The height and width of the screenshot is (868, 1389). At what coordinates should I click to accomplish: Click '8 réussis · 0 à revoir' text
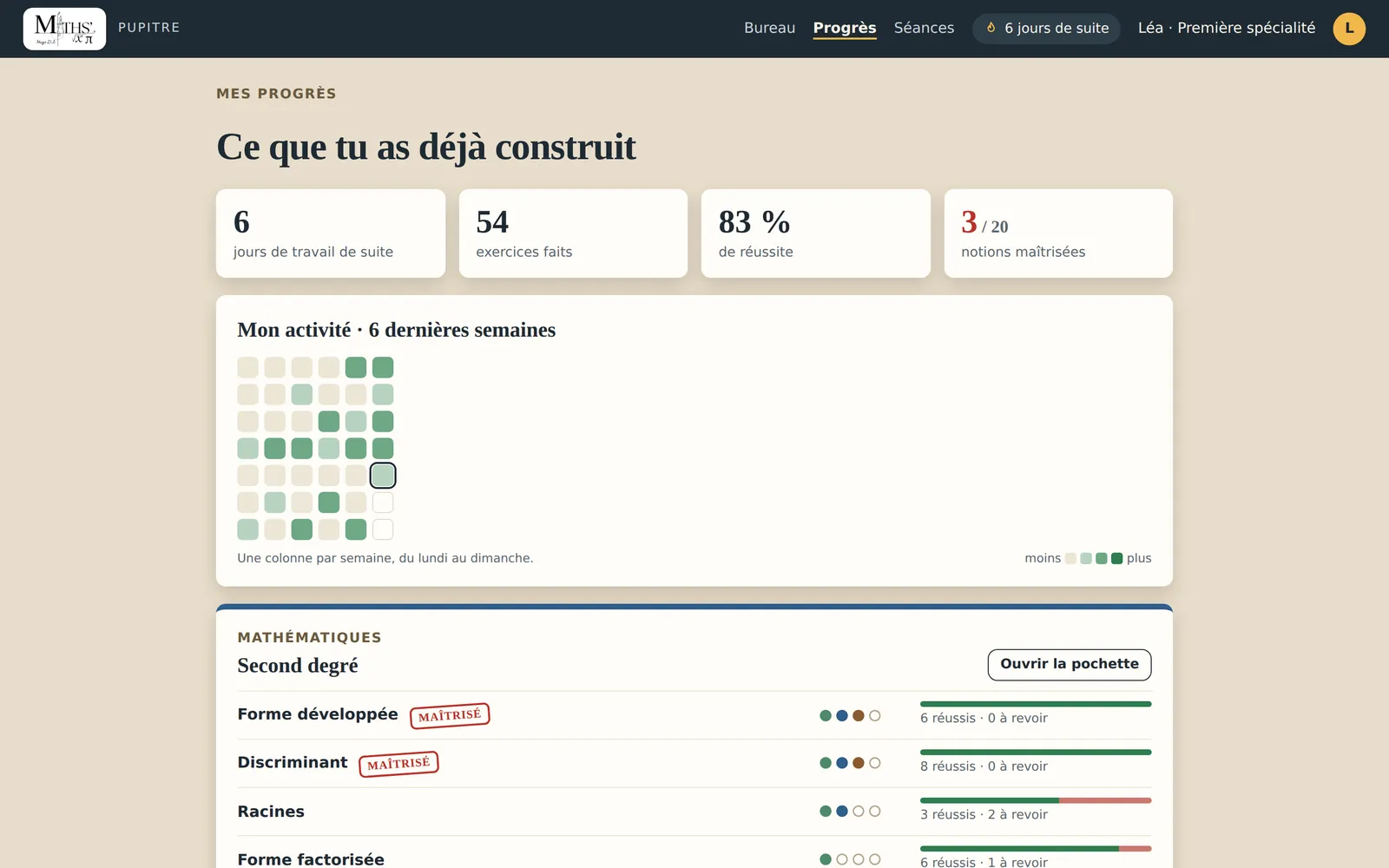pyautogui.click(x=984, y=766)
